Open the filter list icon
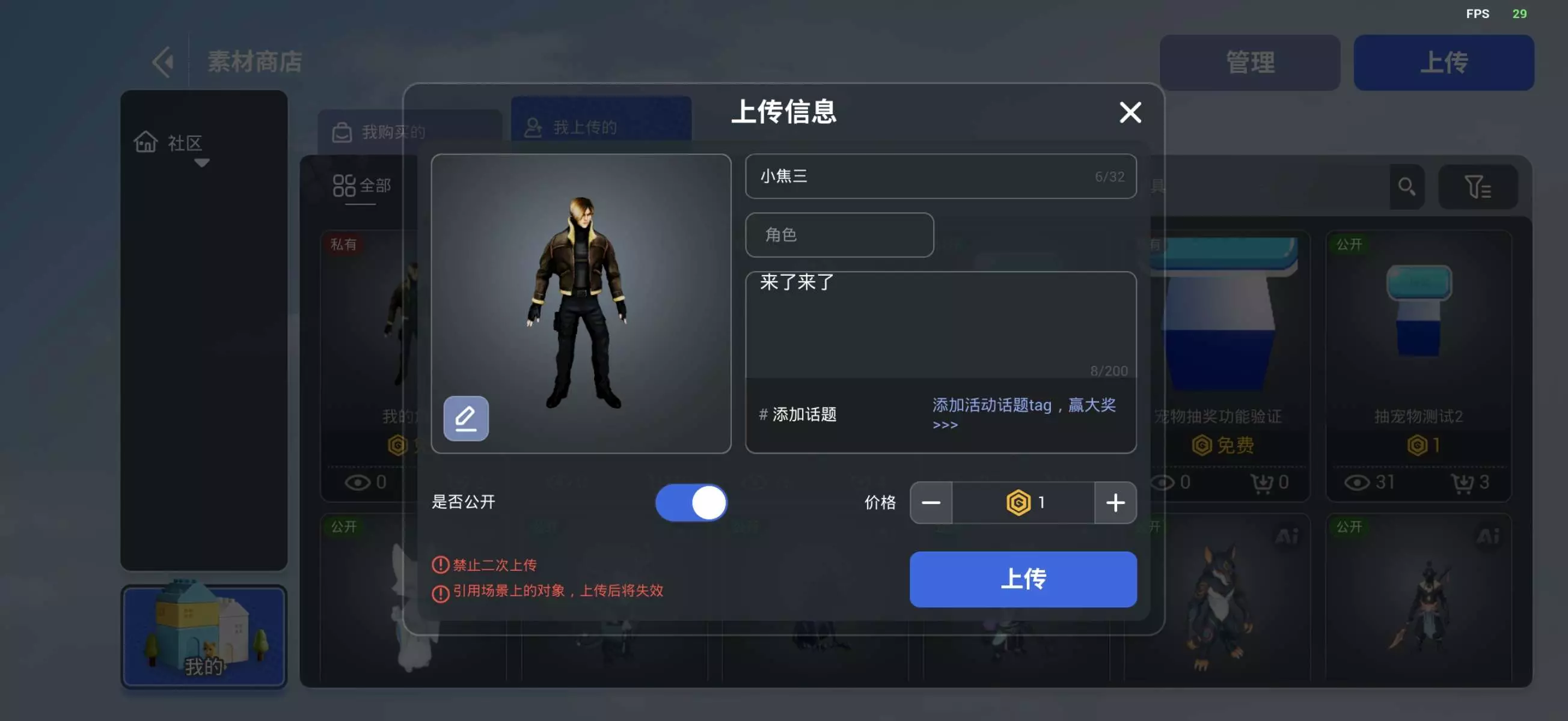1568x721 pixels. tap(1477, 187)
